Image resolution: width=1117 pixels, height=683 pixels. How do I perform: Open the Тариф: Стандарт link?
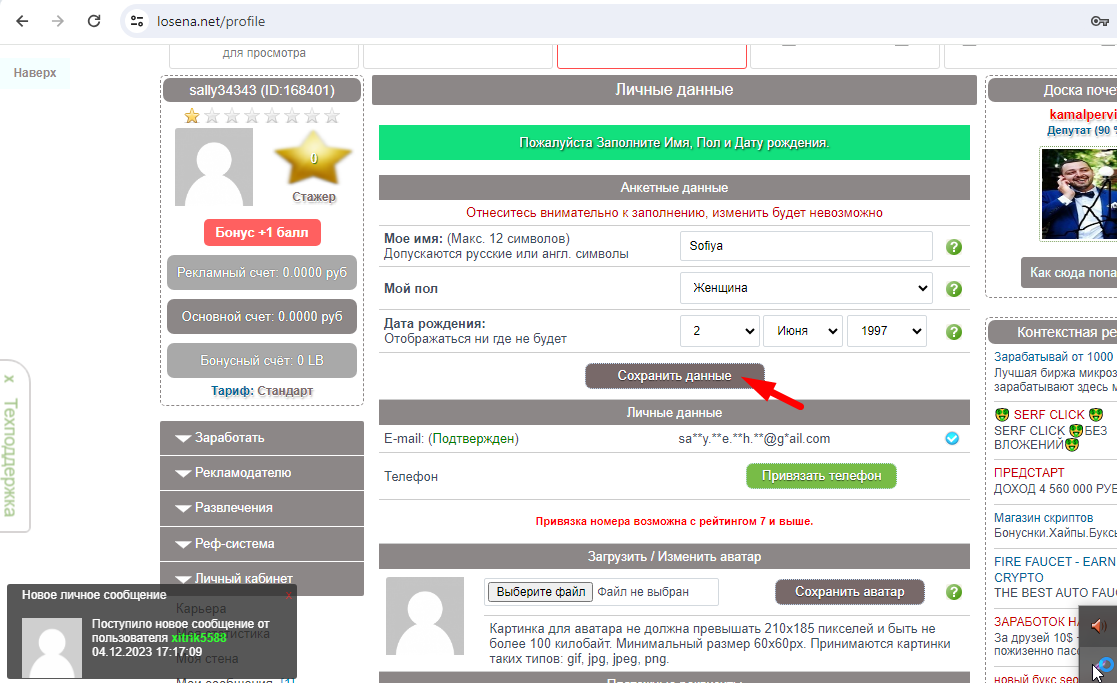[x=262, y=391]
